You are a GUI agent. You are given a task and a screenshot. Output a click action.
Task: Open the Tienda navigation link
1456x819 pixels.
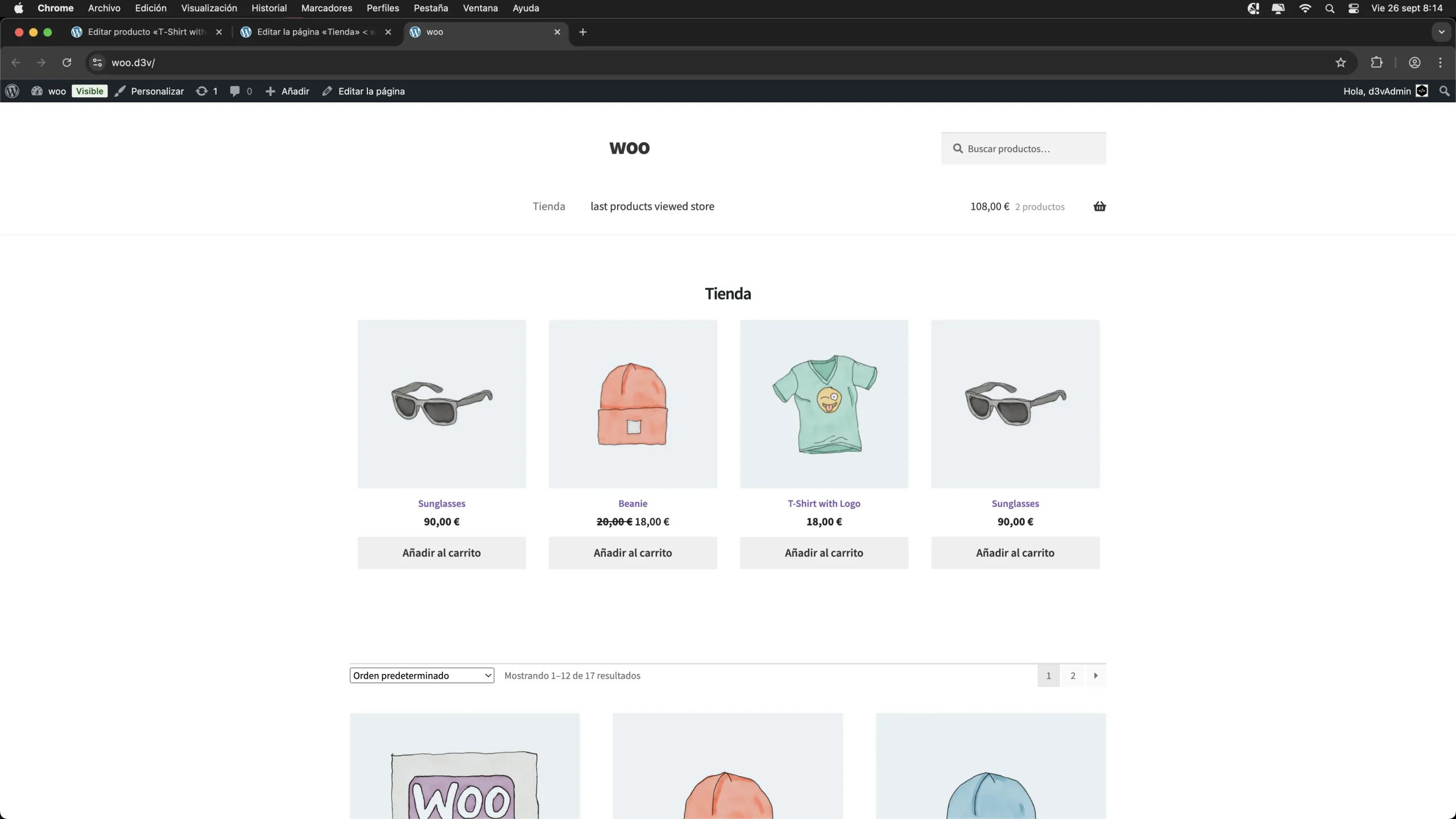coord(549,206)
